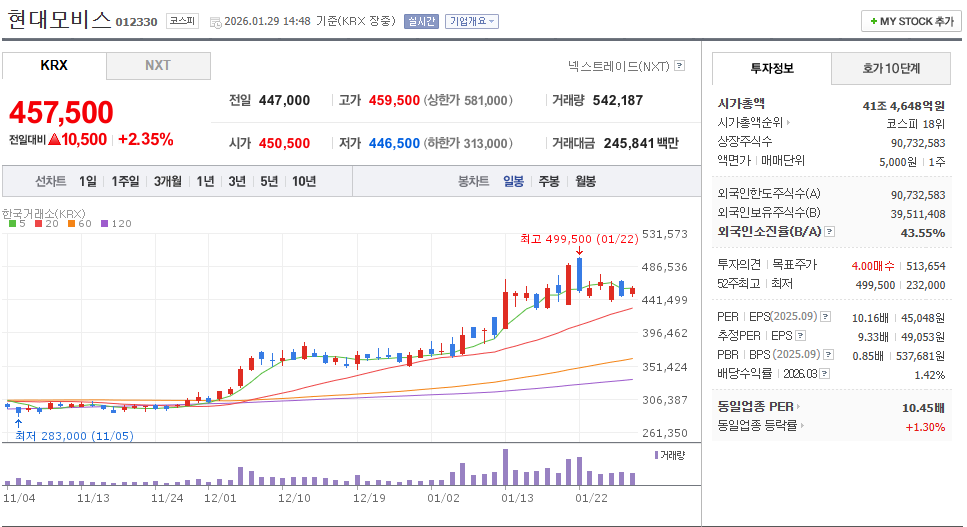Click the help icon next to 넥스트레이드(NXT)
Screen dimensions: 967x527
679,65
